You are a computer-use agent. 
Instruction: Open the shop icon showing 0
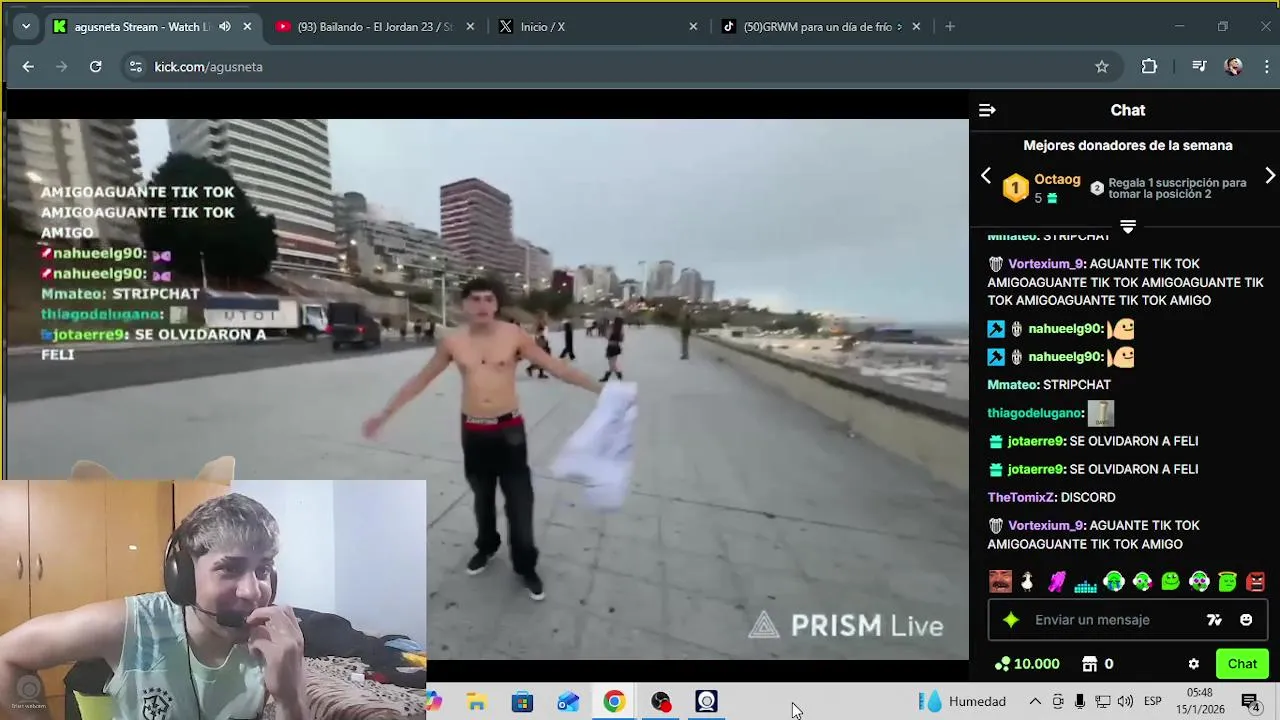(1098, 664)
